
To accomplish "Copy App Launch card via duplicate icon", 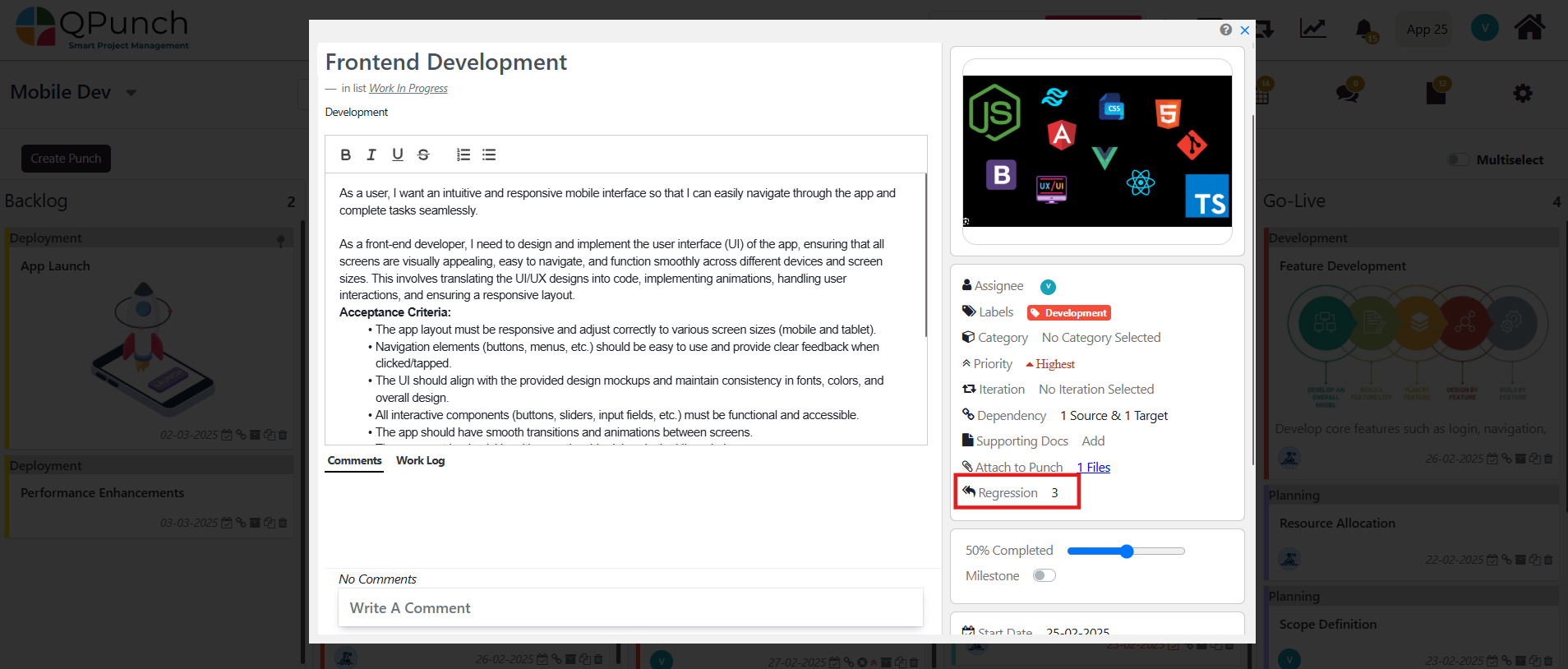I will pos(269,435).
